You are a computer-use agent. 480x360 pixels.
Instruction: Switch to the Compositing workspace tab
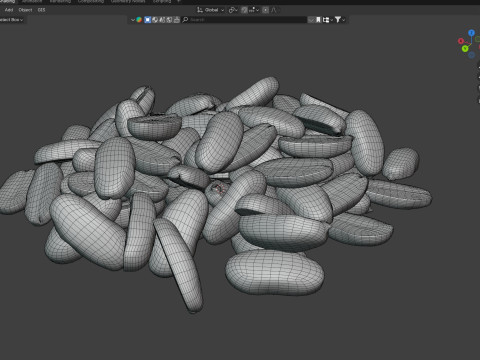pyautogui.click(x=91, y=1)
